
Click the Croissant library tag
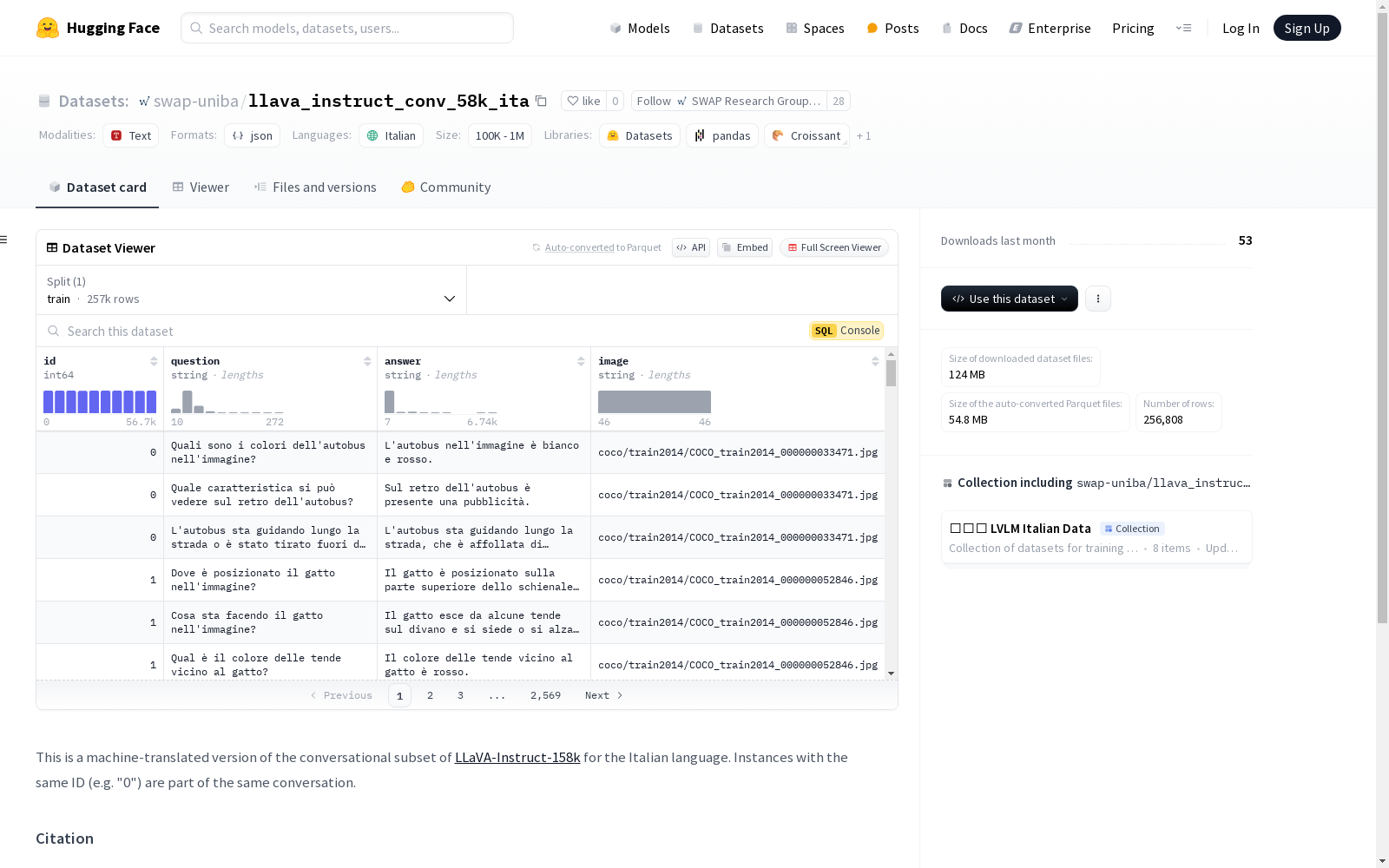806,135
